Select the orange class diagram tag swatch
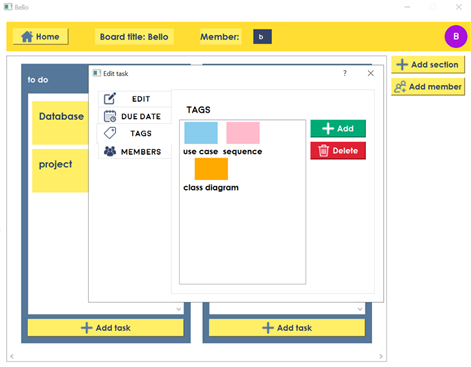The width and height of the screenshot is (471, 367). click(211, 169)
